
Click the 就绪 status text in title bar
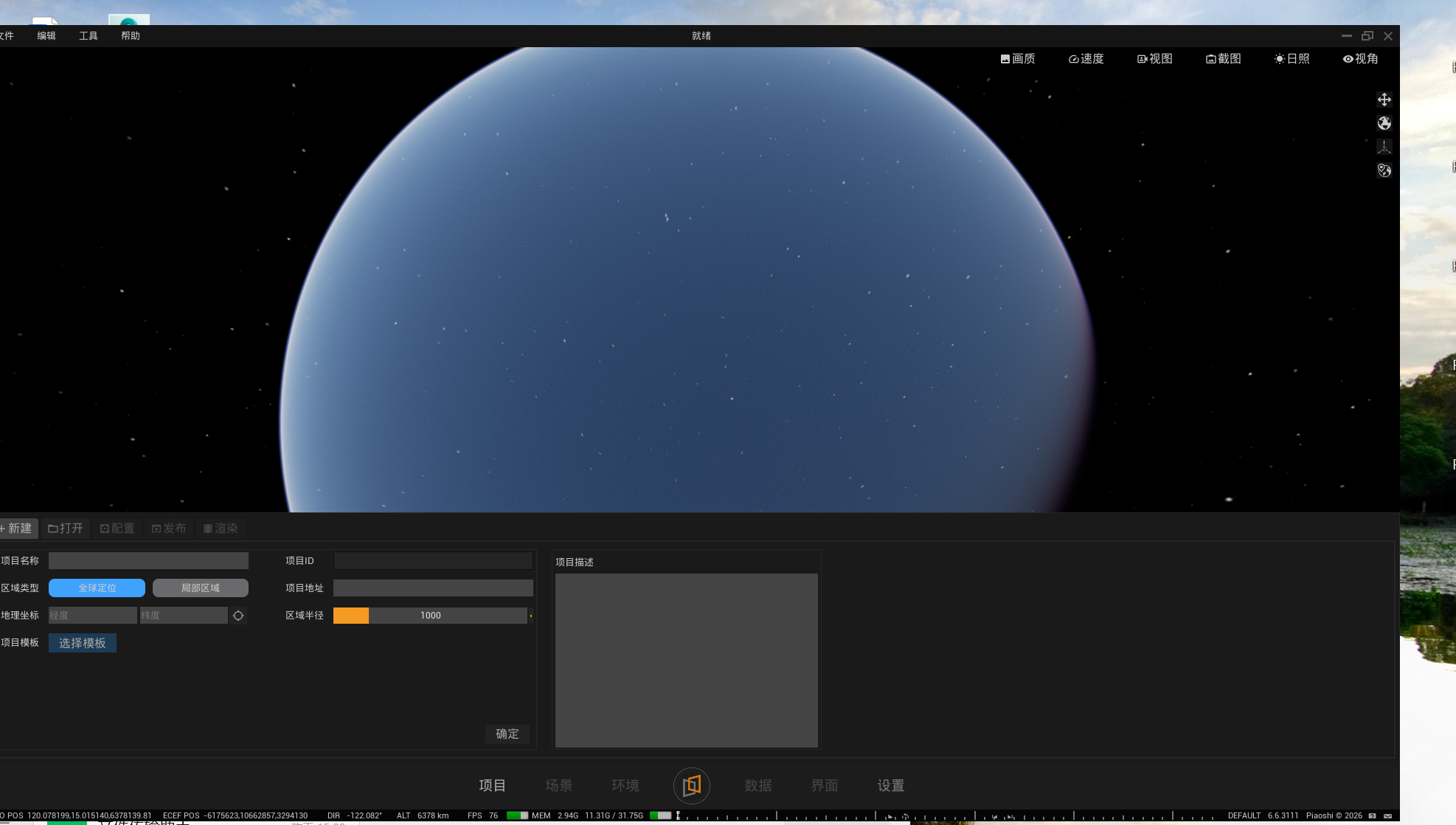click(701, 36)
